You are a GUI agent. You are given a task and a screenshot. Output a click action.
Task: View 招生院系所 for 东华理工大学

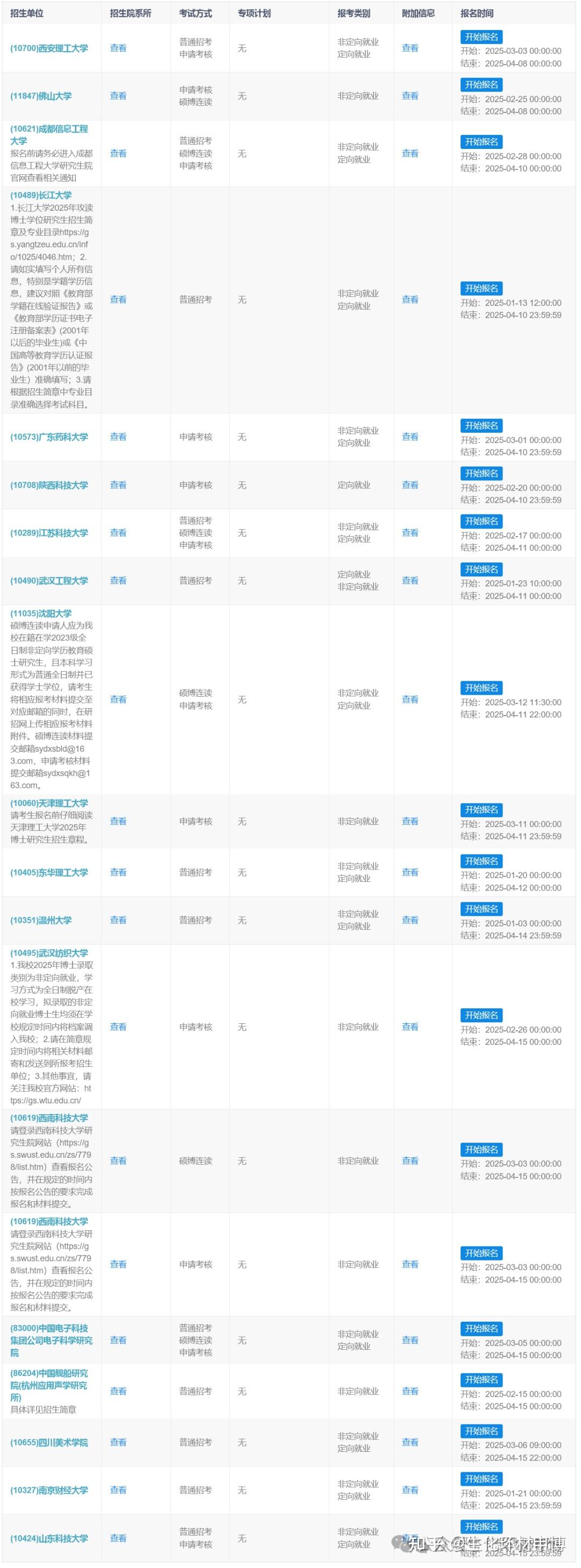tap(118, 872)
